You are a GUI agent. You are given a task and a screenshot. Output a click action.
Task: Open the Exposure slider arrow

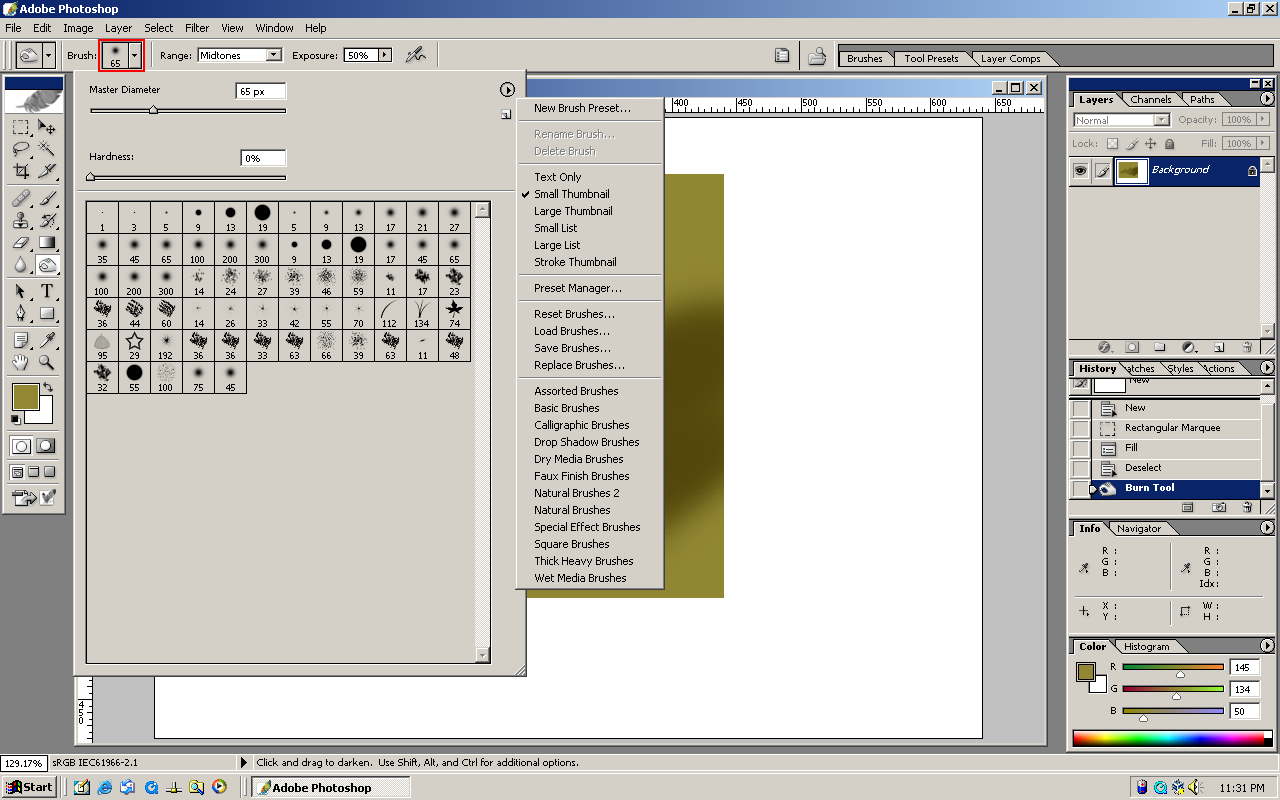click(385, 55)
